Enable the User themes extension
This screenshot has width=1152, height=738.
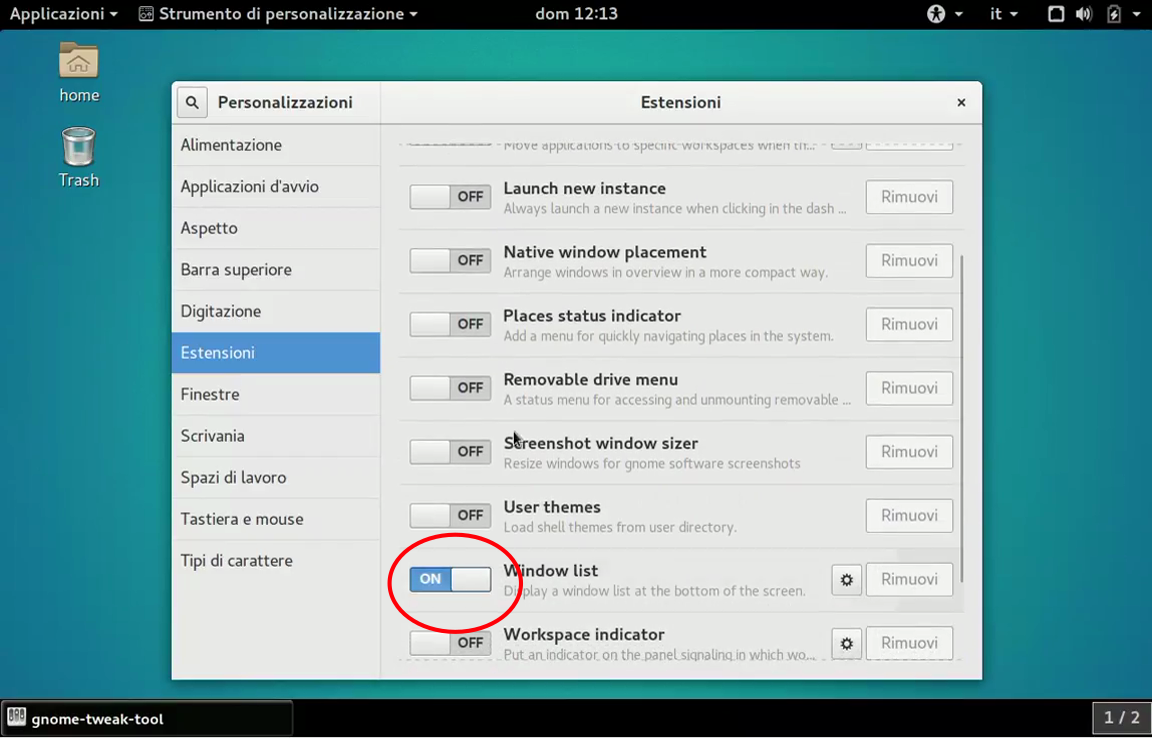point(450,515)
